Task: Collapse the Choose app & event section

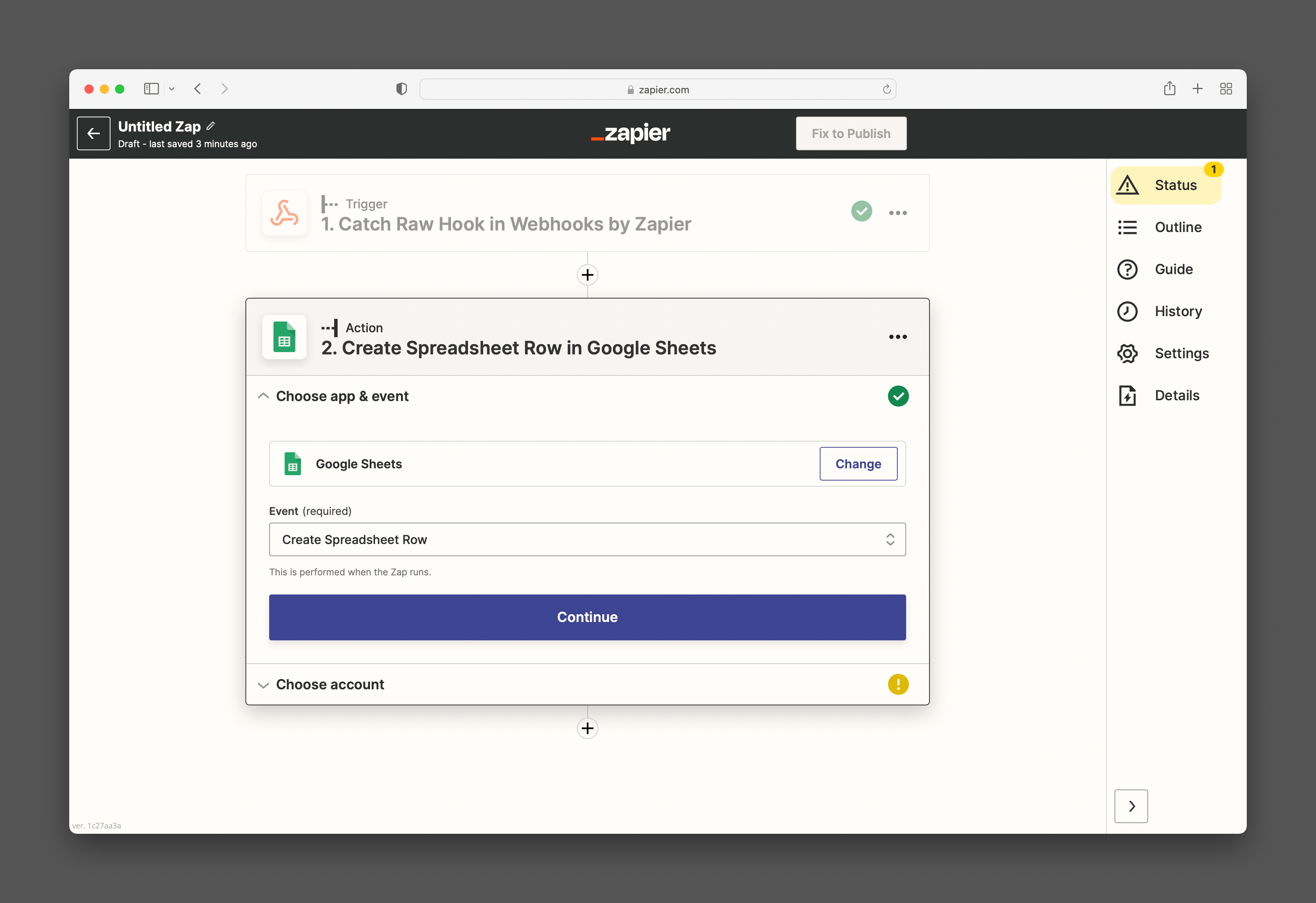Action: 263,396
